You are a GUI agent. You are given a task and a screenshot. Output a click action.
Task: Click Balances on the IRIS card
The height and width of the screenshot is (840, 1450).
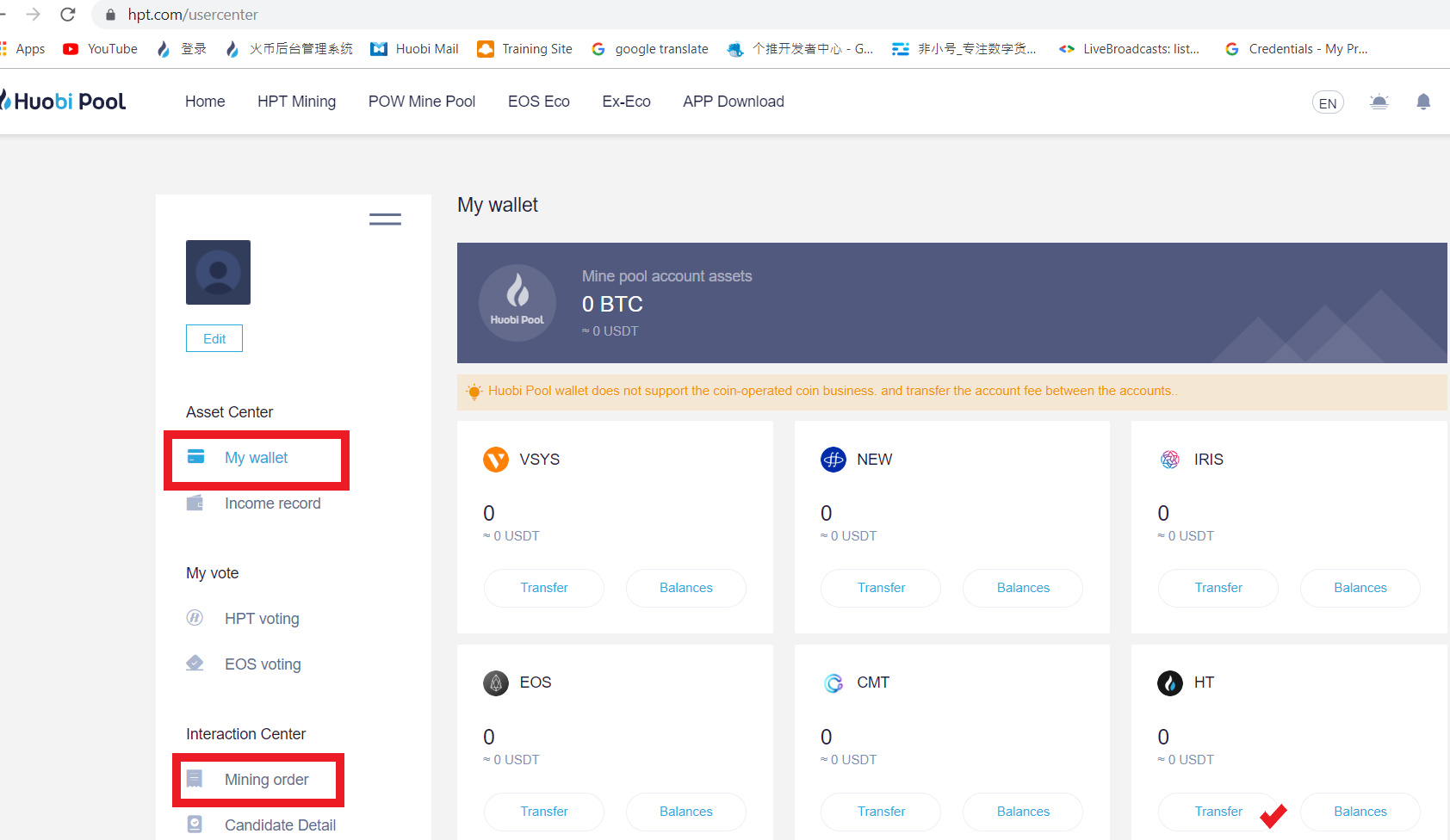click(1360, 588)
